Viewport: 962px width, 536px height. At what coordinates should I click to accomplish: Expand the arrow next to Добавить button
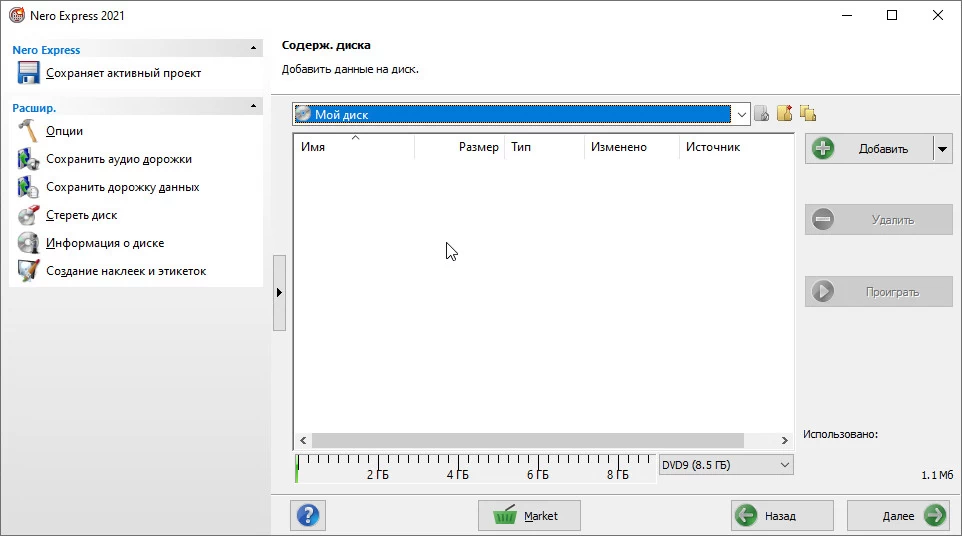coord(942,149)
